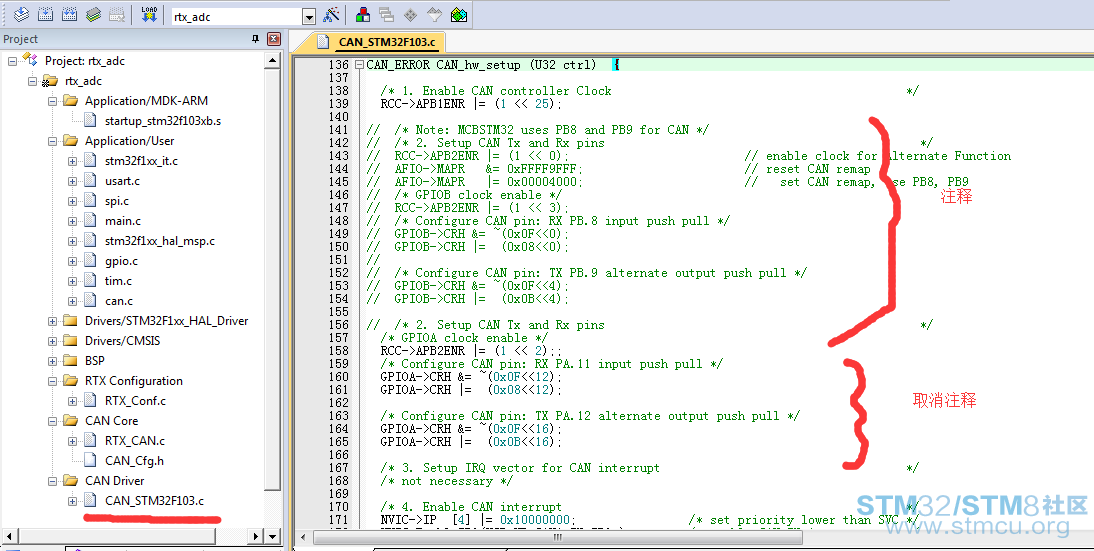The width and height of the screenshot is (1094, 551).
Task: Collapse the RTX Configuration group
Action: (52, 382)
